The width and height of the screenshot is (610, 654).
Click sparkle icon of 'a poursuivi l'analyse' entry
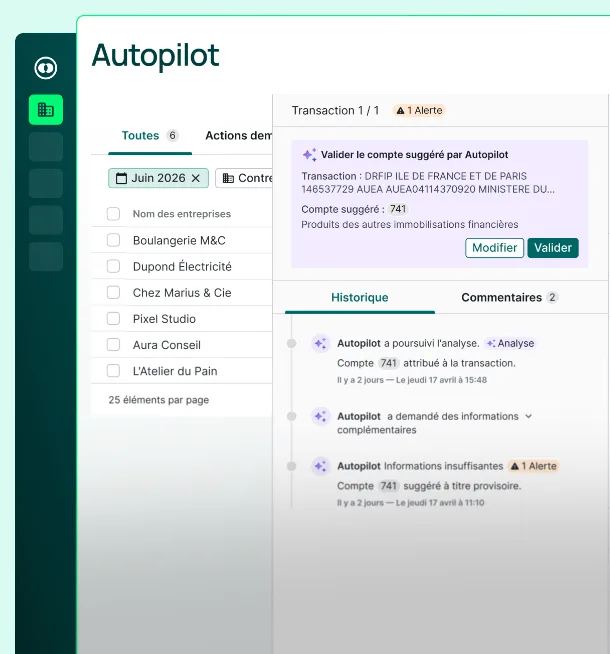coord(321,344)
